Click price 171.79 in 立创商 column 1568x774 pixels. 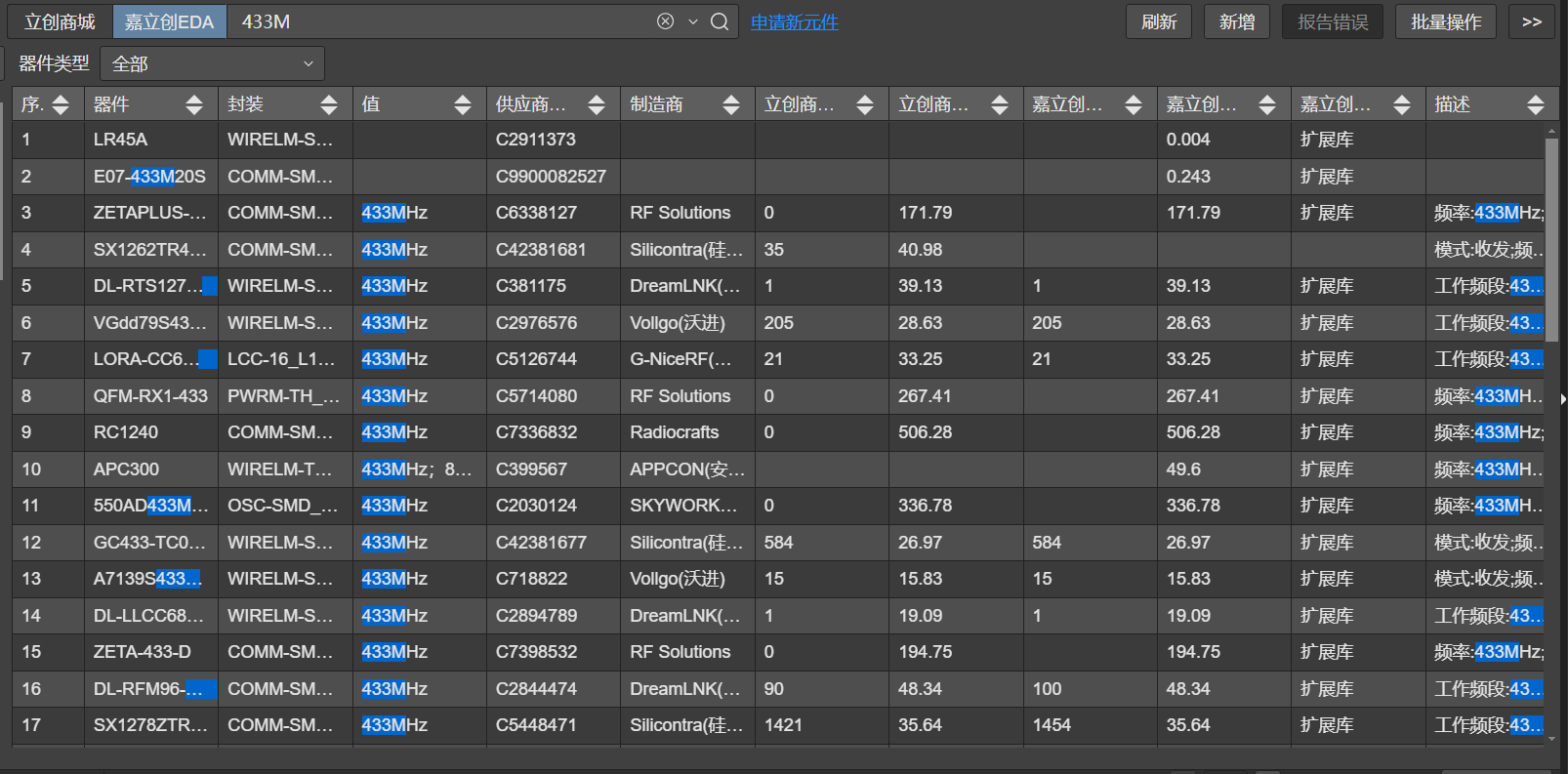[925, 213]
